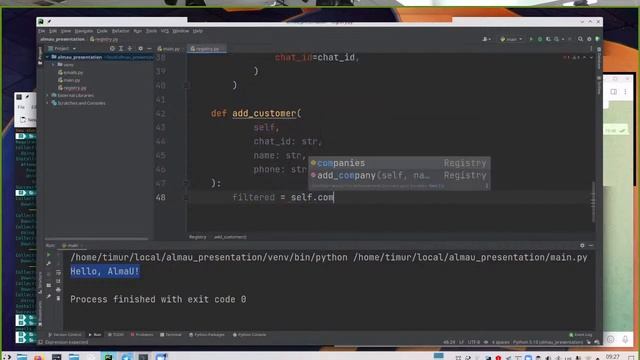Click the pin icon in Run panel

pos(49,296)
